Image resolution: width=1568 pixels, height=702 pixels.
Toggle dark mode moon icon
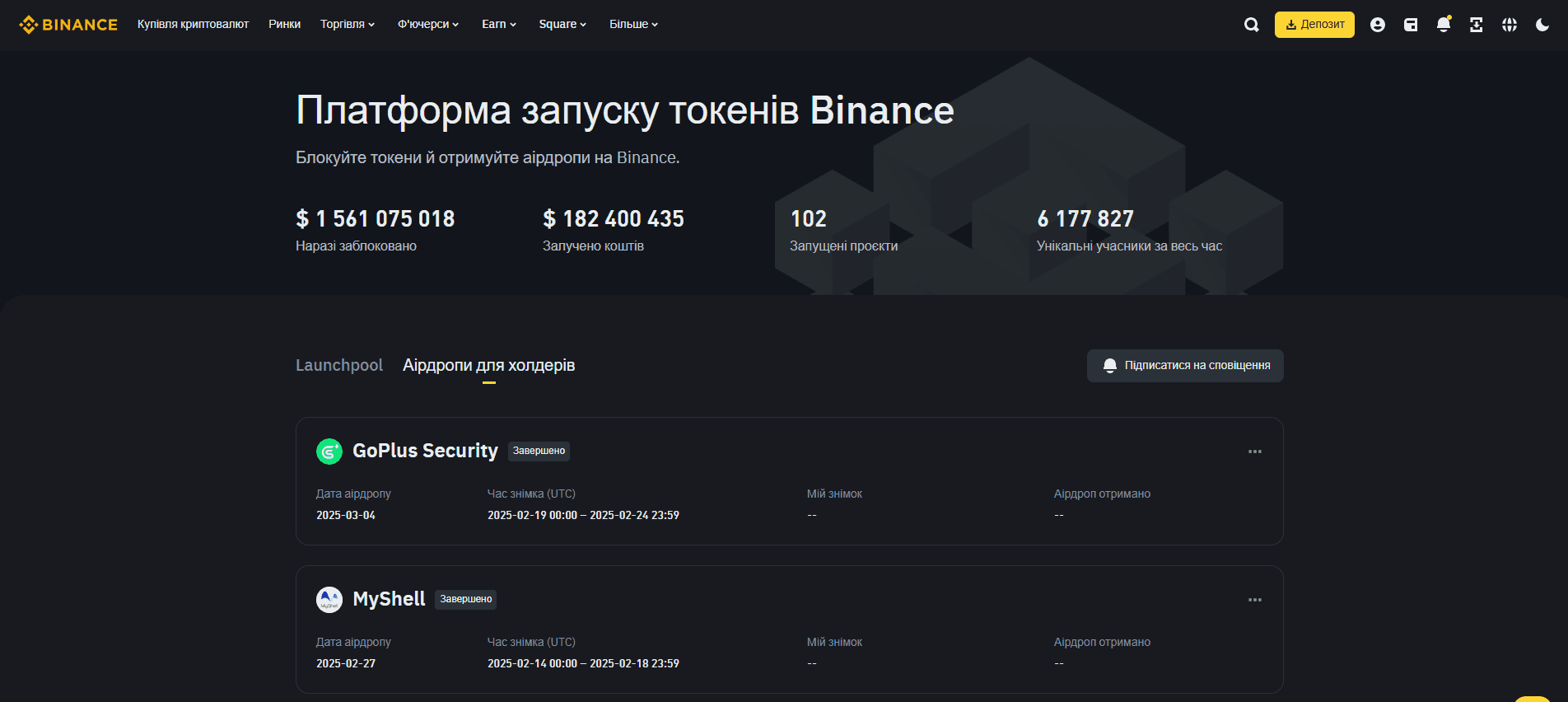point(1542,25)
